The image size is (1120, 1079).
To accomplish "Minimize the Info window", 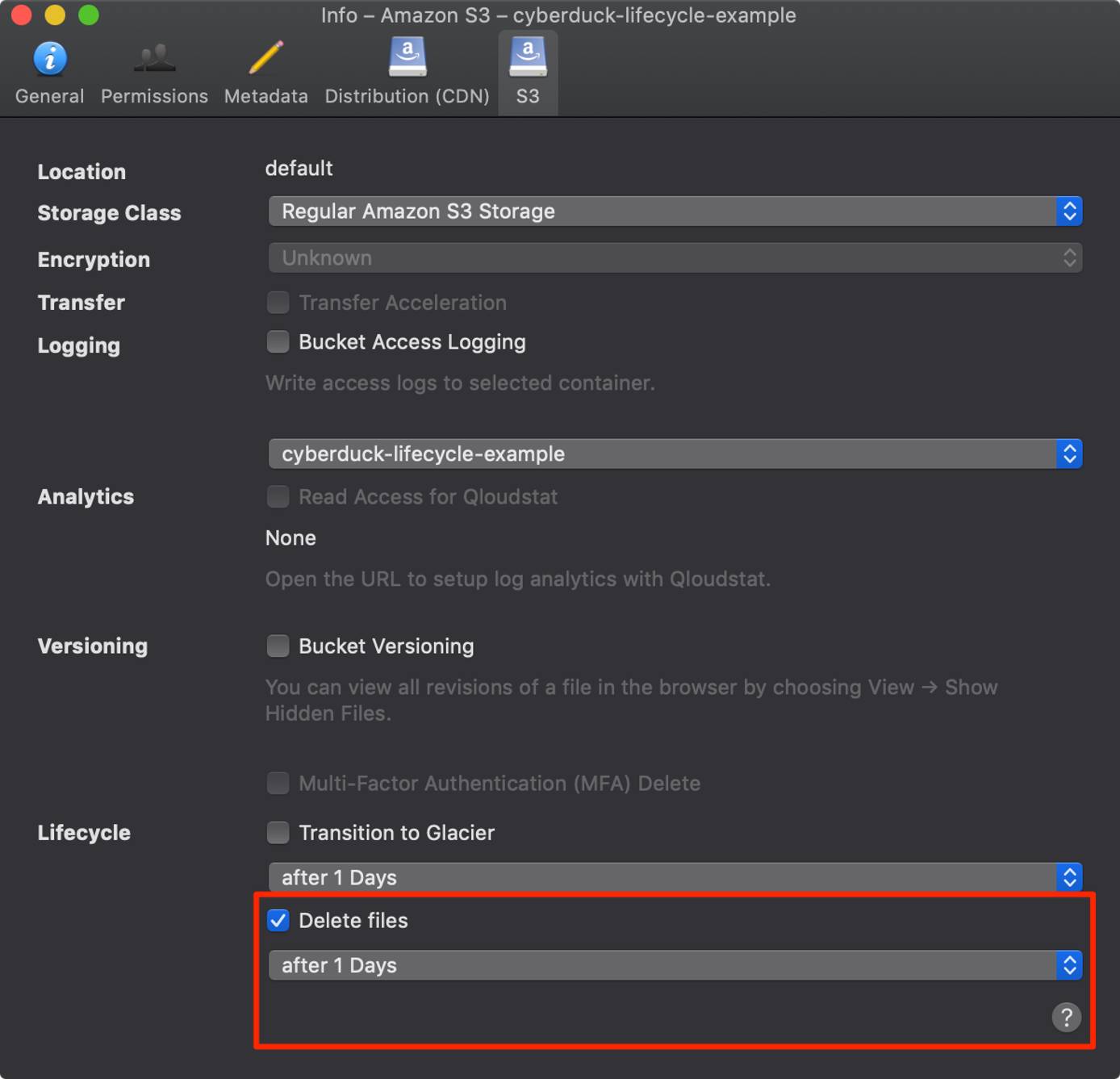I will 55,15.
